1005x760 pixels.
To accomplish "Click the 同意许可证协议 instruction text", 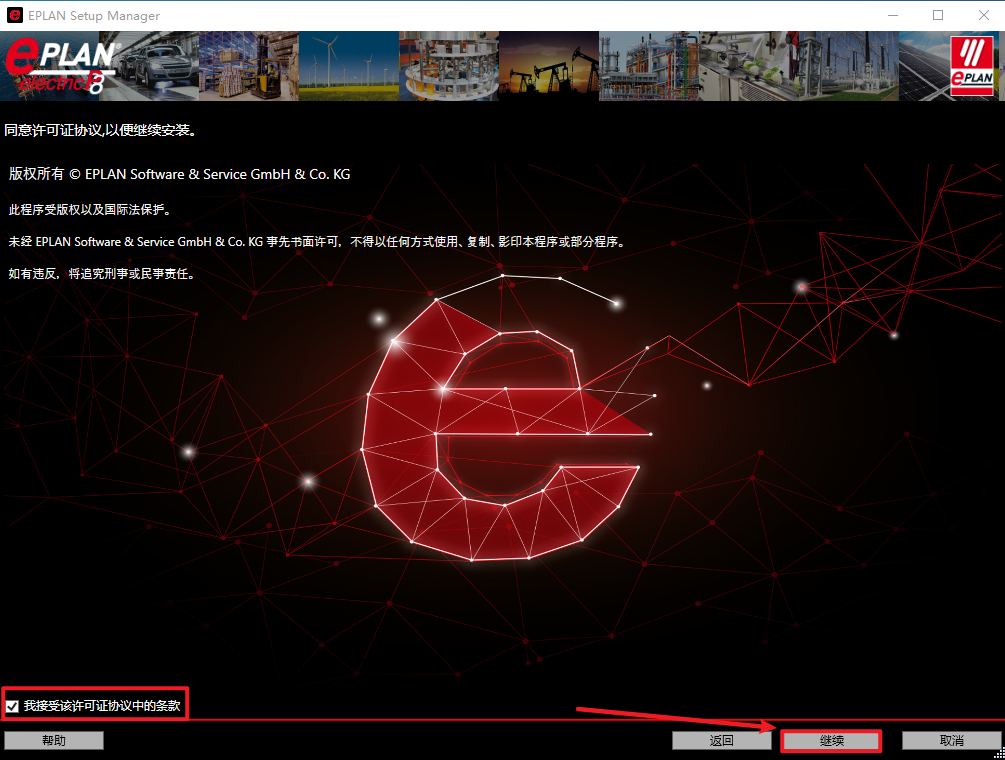I will (x=100, y=131).
